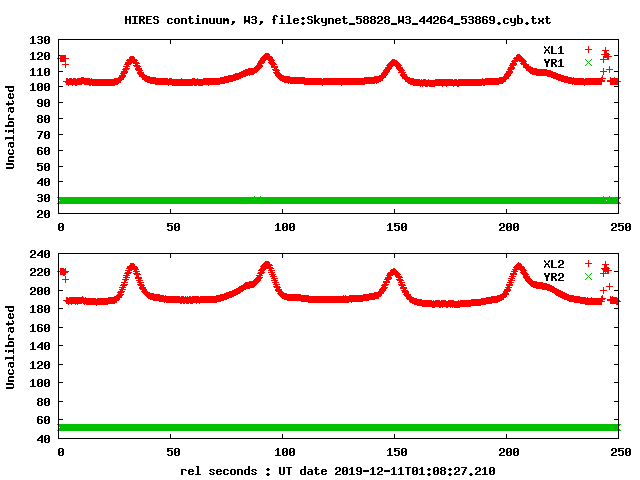The width and height of the screenshot is (640, 480).
Task: Click x-axis tick label 100 under the XL2 plot
Action: tap(285, 452)
